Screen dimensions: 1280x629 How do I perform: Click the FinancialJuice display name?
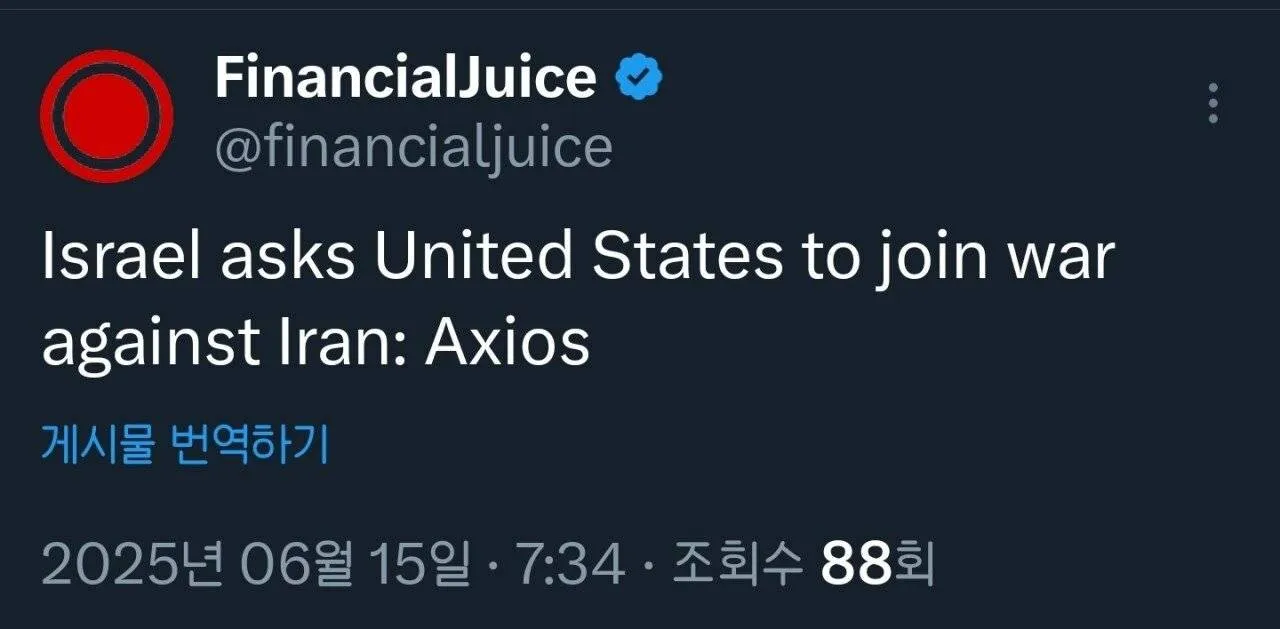point(405,78)
